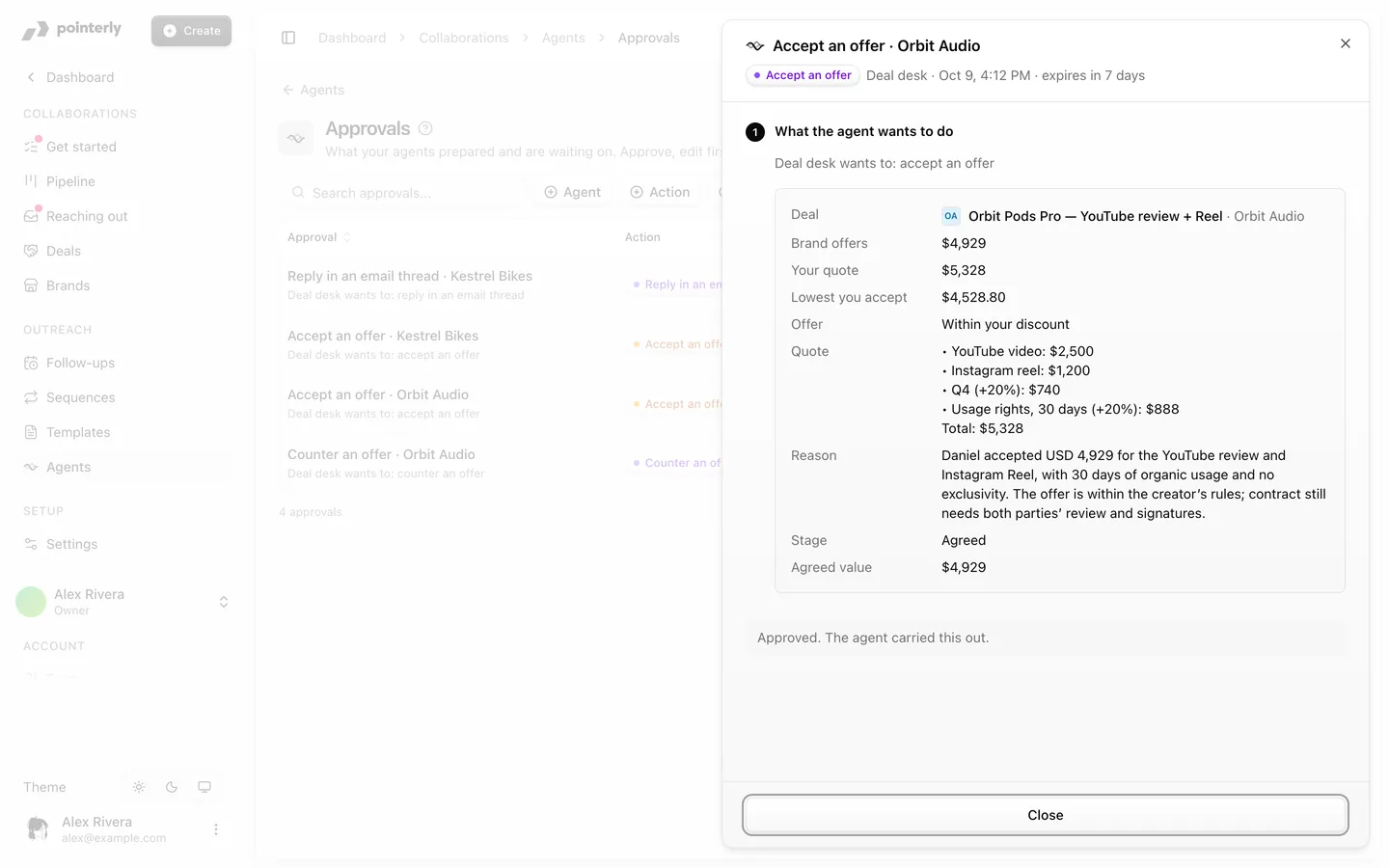
Task: Click the Agents breadcrumb
Action: 563,38
